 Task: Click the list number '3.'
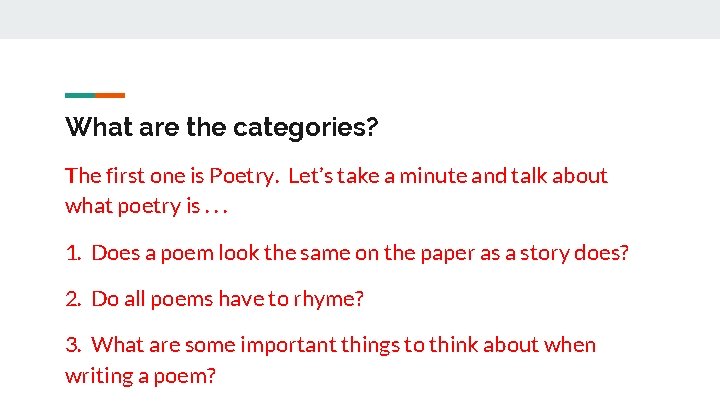[x=74, y=345]
